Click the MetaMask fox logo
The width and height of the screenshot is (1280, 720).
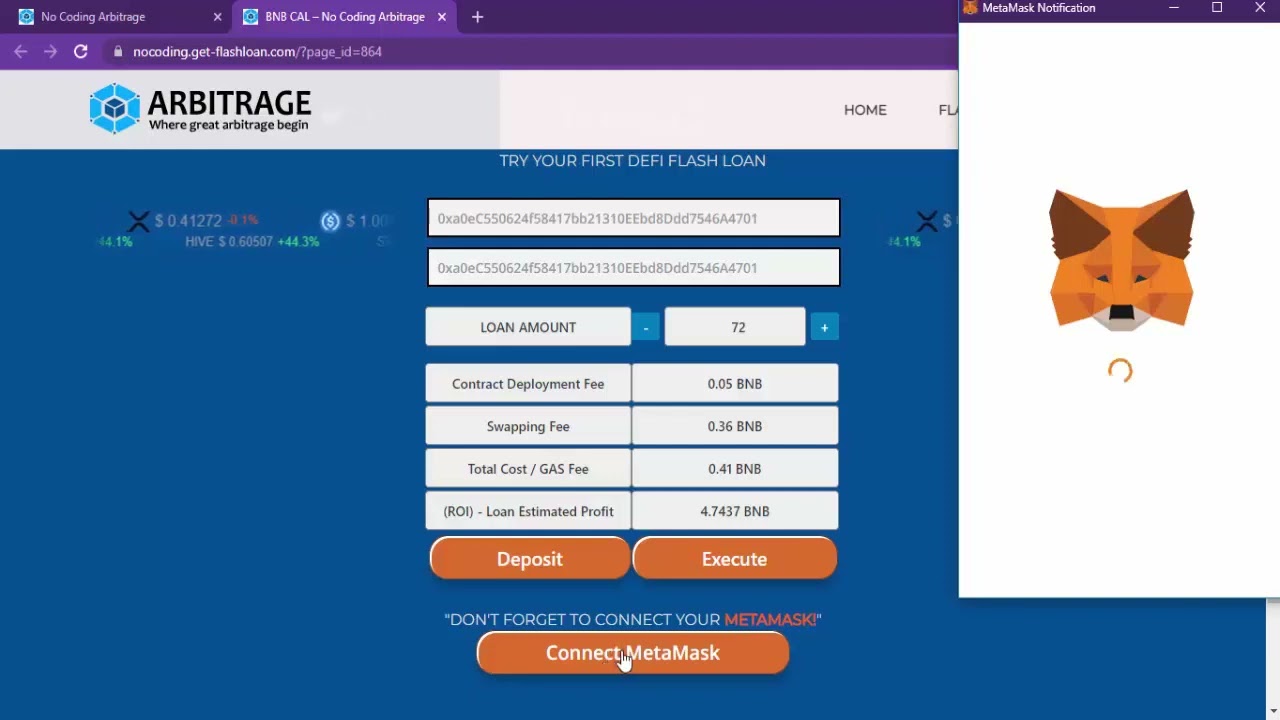pyautogui.click(x=1121, y=259)
